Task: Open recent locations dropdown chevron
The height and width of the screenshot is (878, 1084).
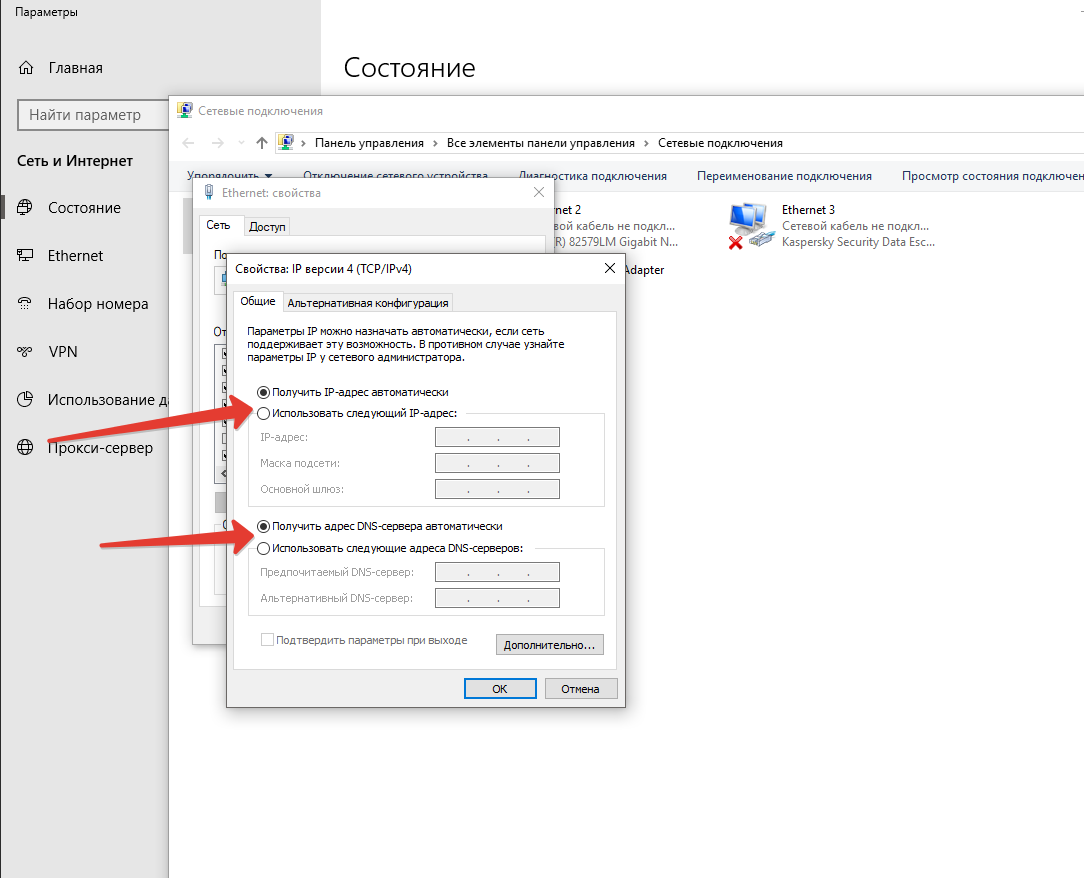Action: tap(241, 143)
